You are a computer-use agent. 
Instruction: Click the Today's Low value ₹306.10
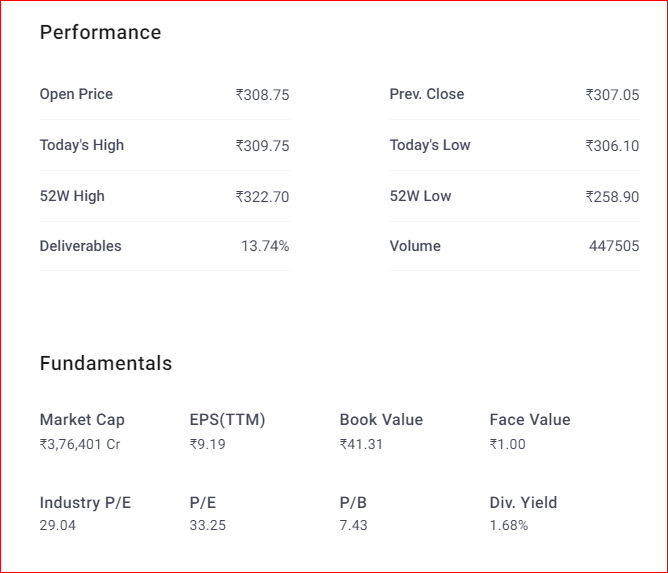(x=612, y=146)
